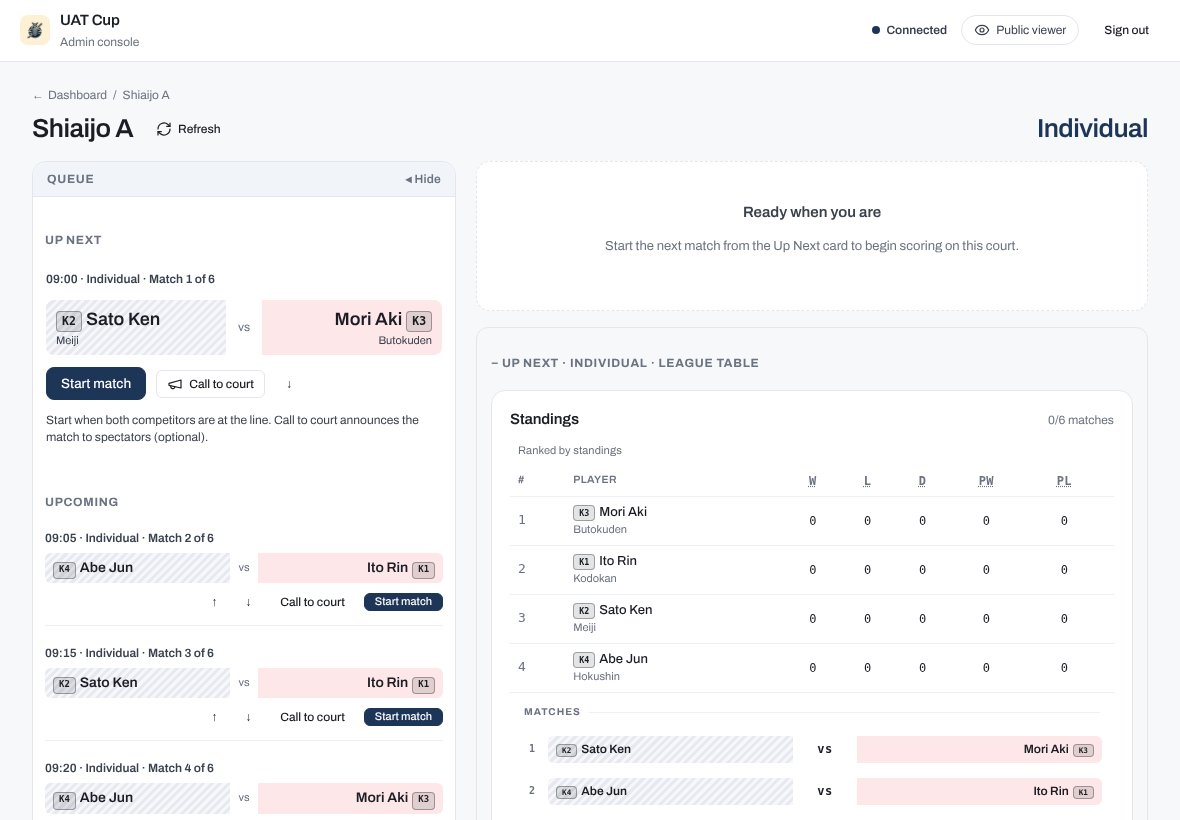Click match 2 Abe Jun in Matches list
Screen dimensions: 1180x820
(x=671, y=791)
